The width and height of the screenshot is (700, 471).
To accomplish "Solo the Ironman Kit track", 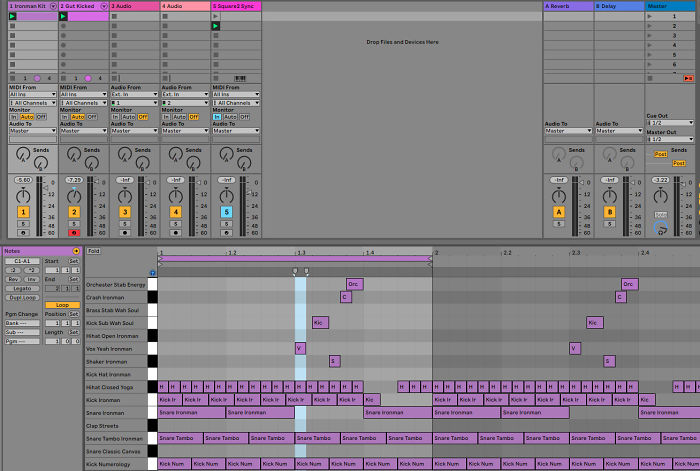I will 23,224.
